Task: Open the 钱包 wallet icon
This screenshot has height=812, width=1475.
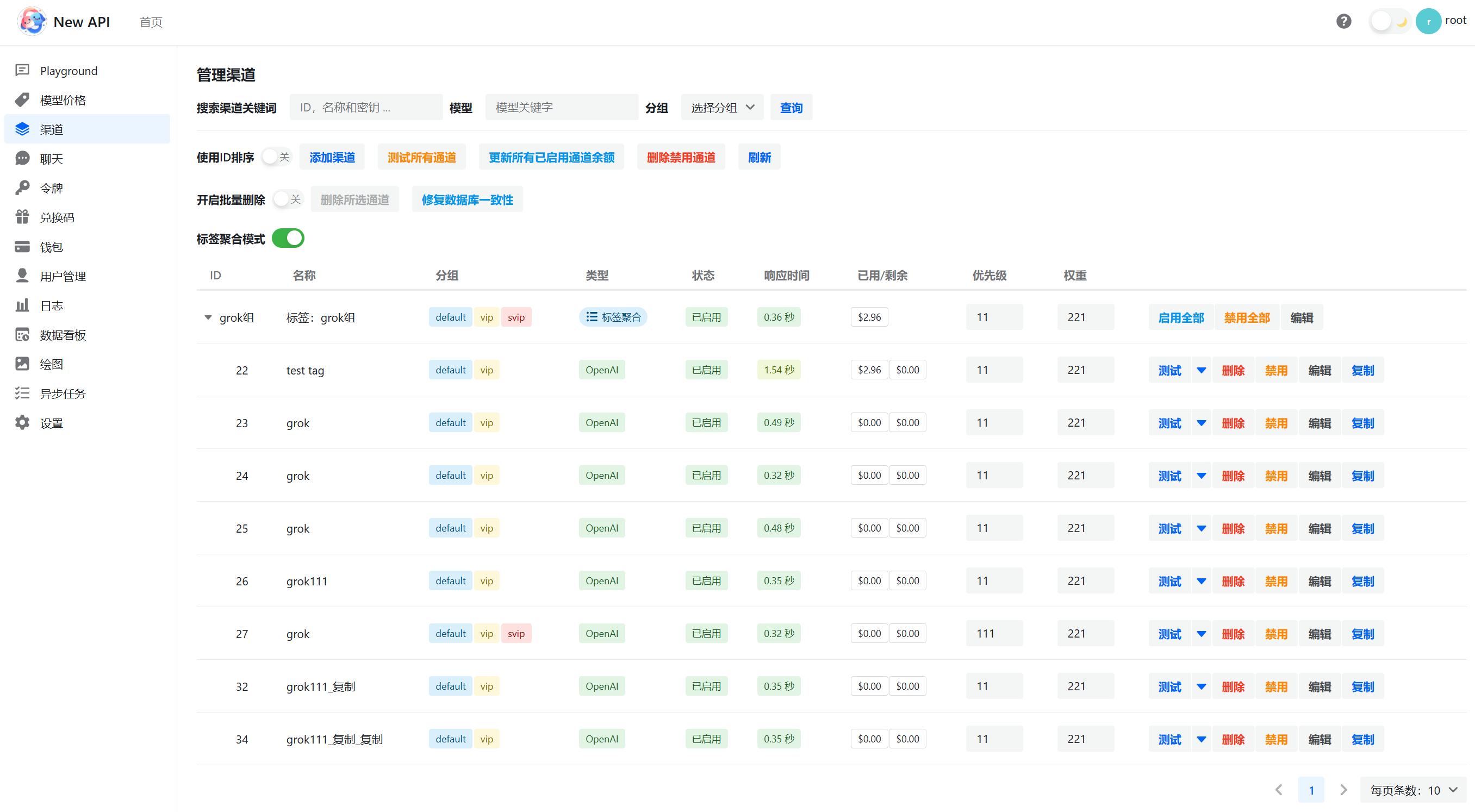Action: click(x=22, y=247)
